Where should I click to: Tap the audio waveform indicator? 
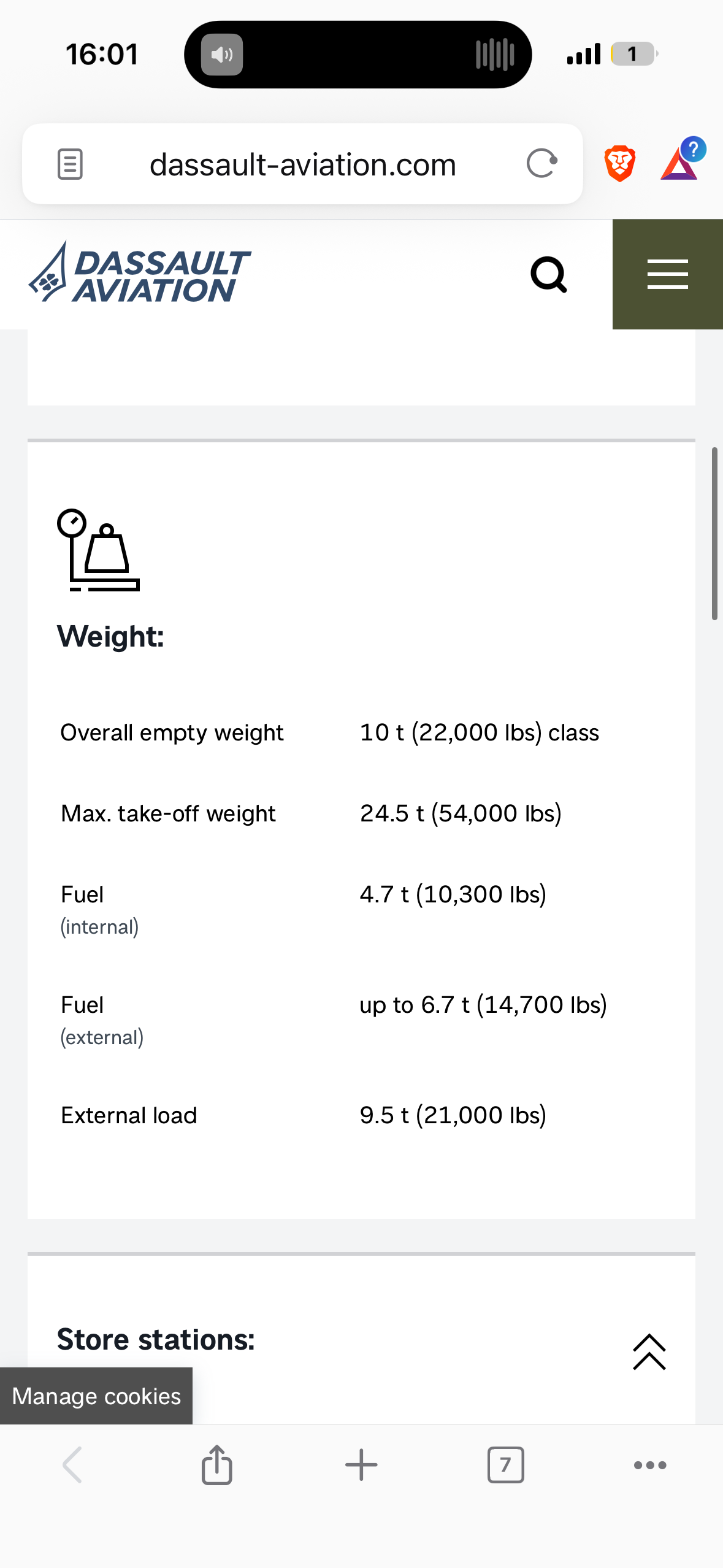[x=495, y=55]
